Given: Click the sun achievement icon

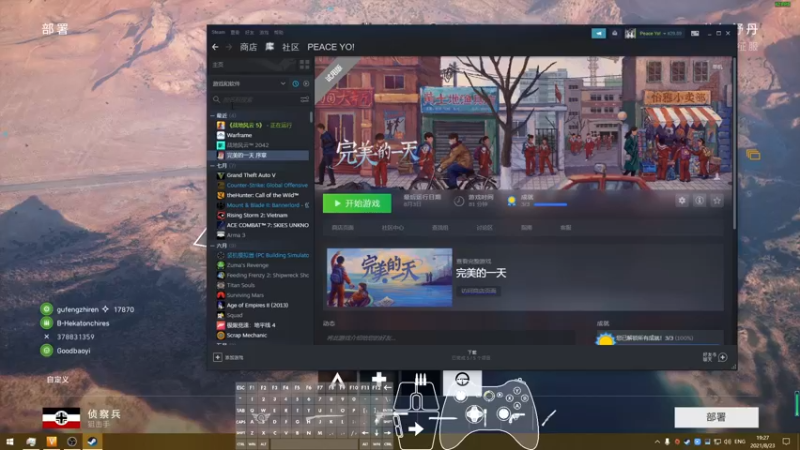Looking at the screenshot, I should click(x=606, y=339).
